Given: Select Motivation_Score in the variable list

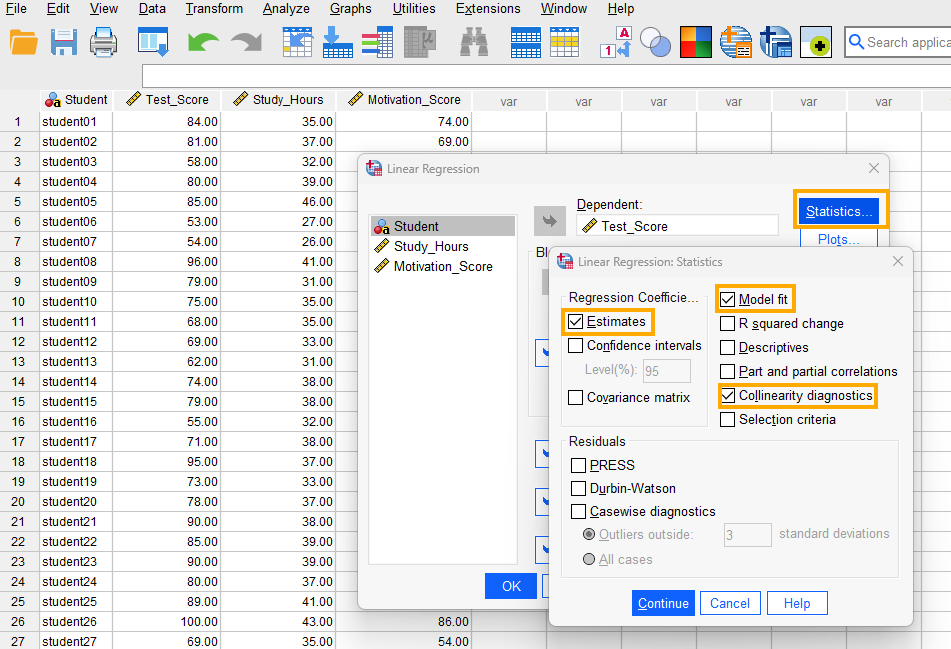Looking at the screenshot, I should pyautogui.click(x=442, y=266).
